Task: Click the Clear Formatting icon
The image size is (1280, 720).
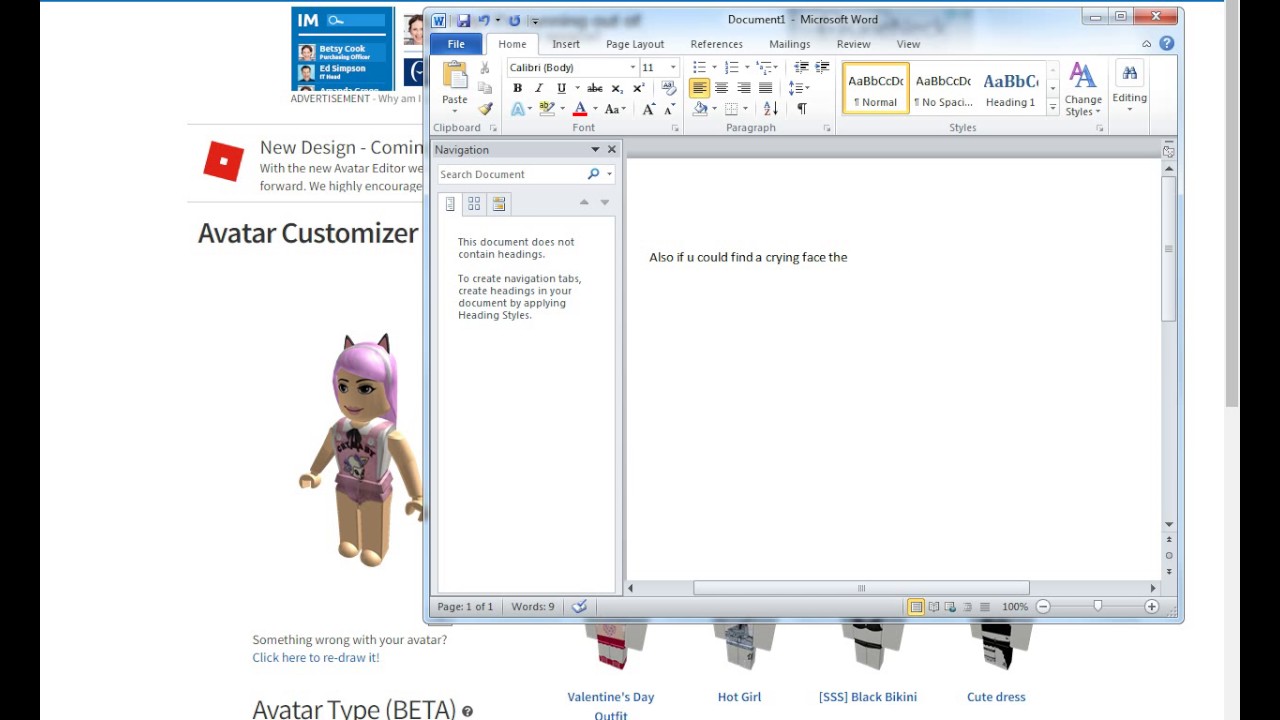Action: pos(669,88)
